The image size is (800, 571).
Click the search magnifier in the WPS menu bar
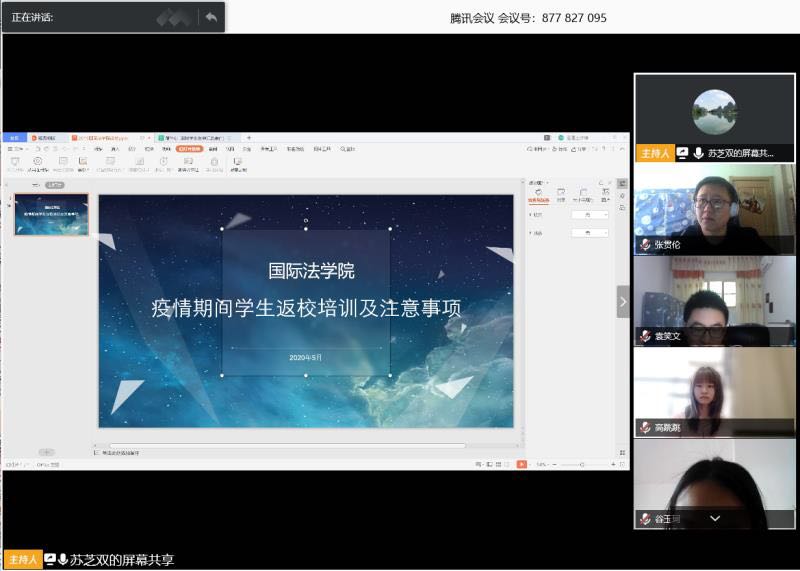tap(341, 149)
